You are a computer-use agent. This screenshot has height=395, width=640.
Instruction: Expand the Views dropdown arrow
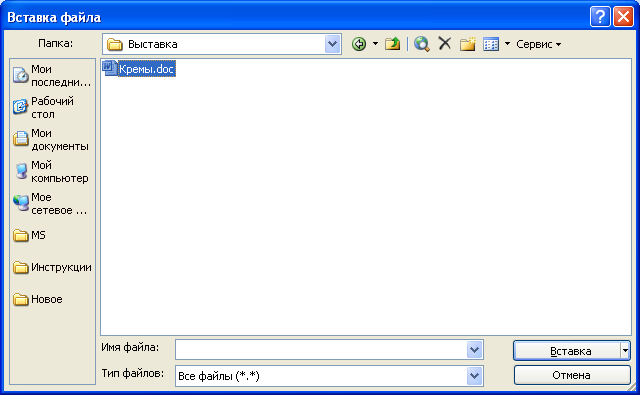[507, 44]
